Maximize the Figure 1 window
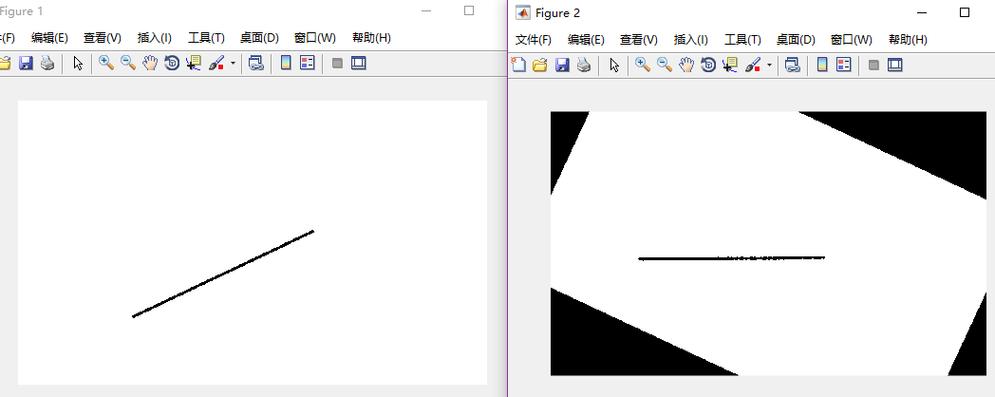Screen dimensions: 995x397 coord(469,11)
